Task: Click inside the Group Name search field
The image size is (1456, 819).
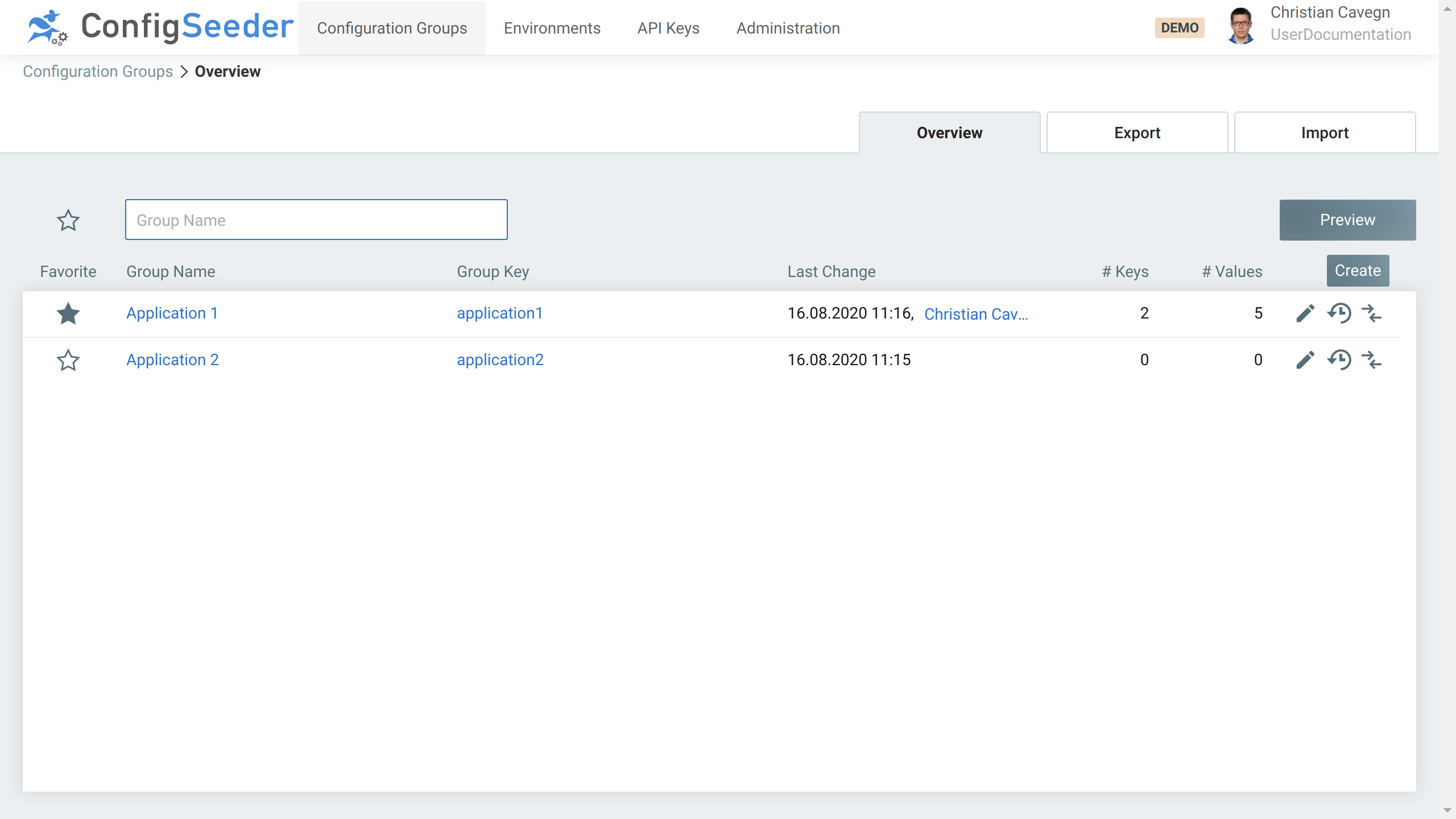Action: click(x=316, y=220)
